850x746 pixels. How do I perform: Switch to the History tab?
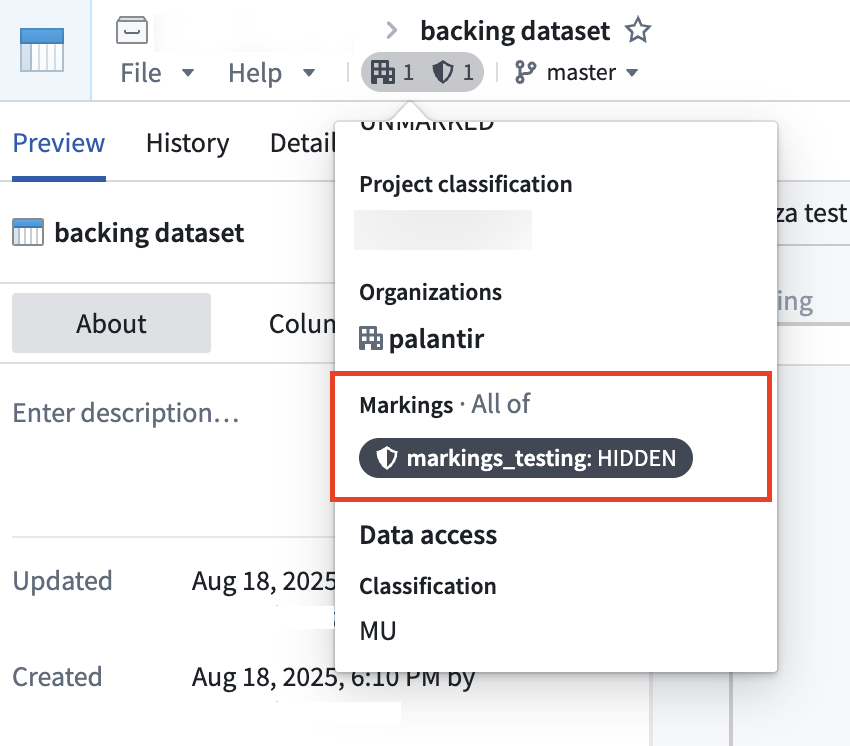(188, 143)
